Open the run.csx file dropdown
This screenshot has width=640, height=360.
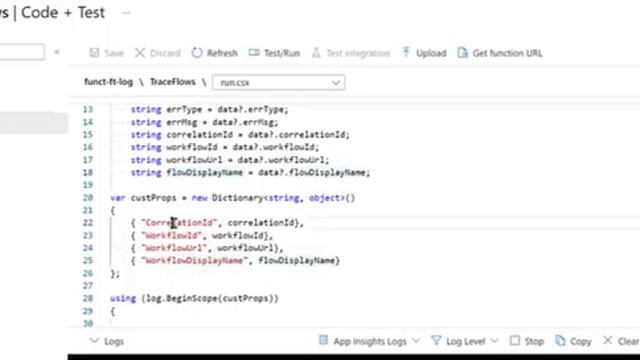(278, 82)
